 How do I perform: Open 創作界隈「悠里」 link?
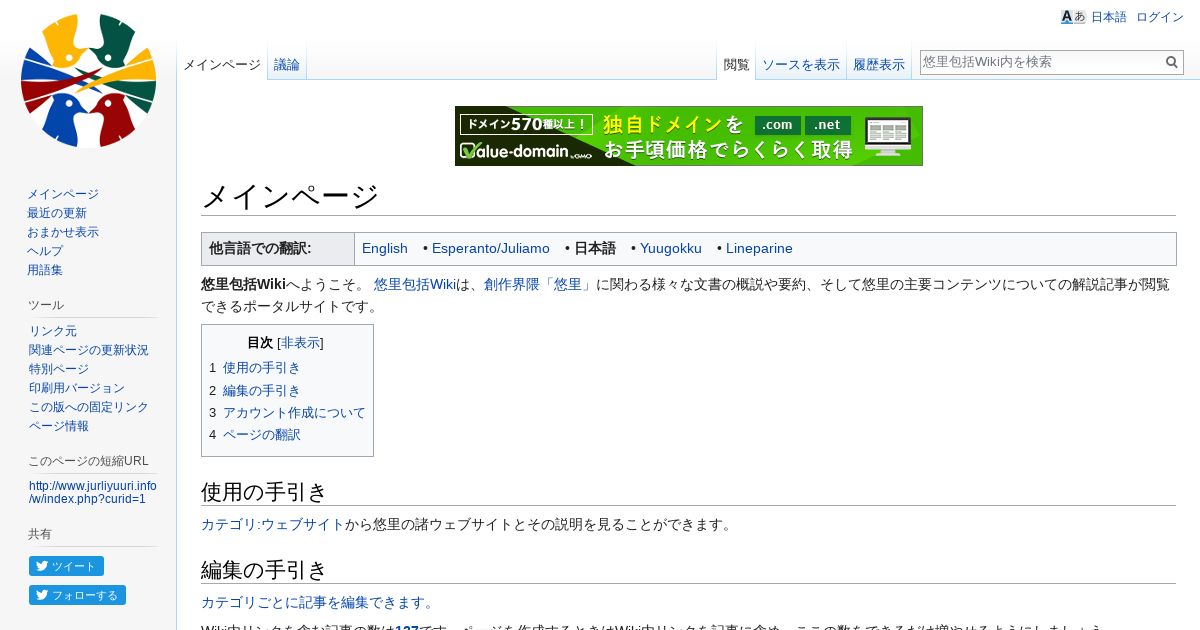[x=538, y=284]
